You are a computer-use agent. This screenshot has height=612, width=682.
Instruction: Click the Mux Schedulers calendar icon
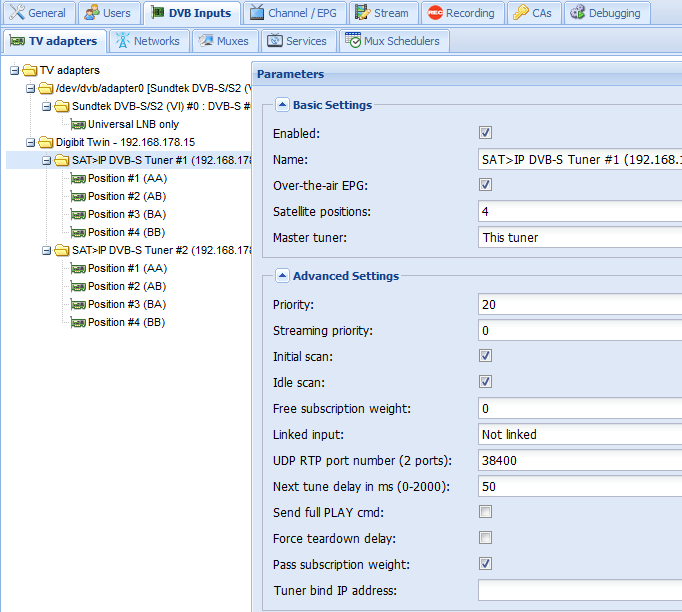click(x=353, y=40)
